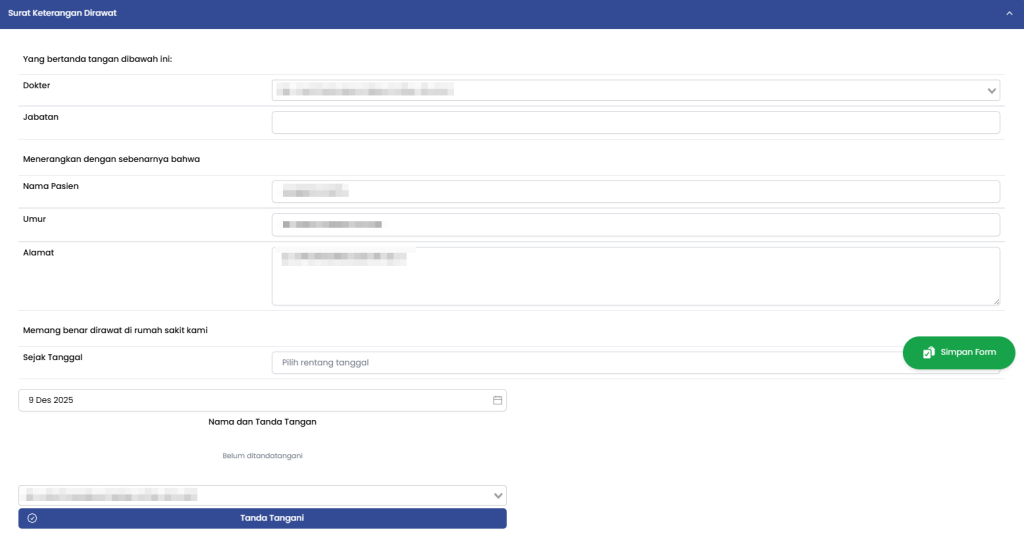Click the Dokter dropdown arrow icon
Screen dimensions: 1024x553
click(992, 91)
